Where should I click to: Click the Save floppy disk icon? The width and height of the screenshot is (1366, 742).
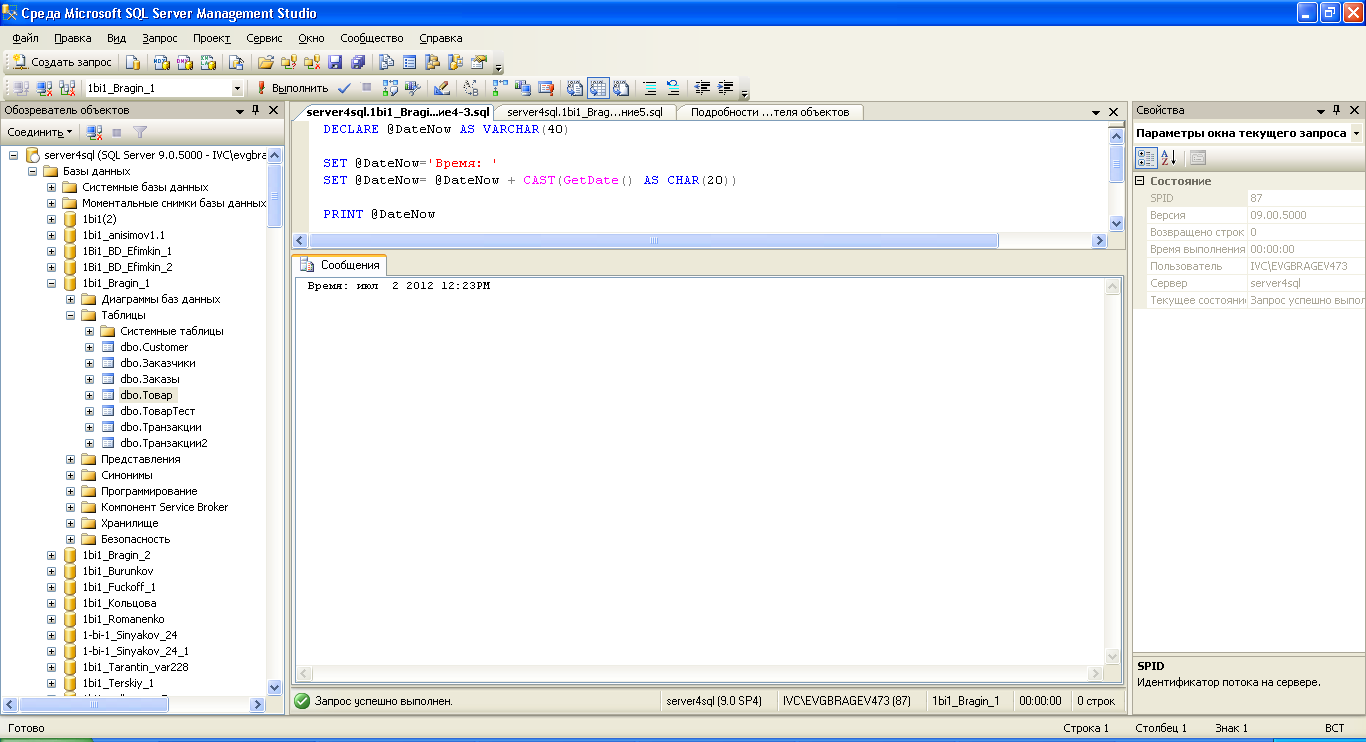pos(335,62)
